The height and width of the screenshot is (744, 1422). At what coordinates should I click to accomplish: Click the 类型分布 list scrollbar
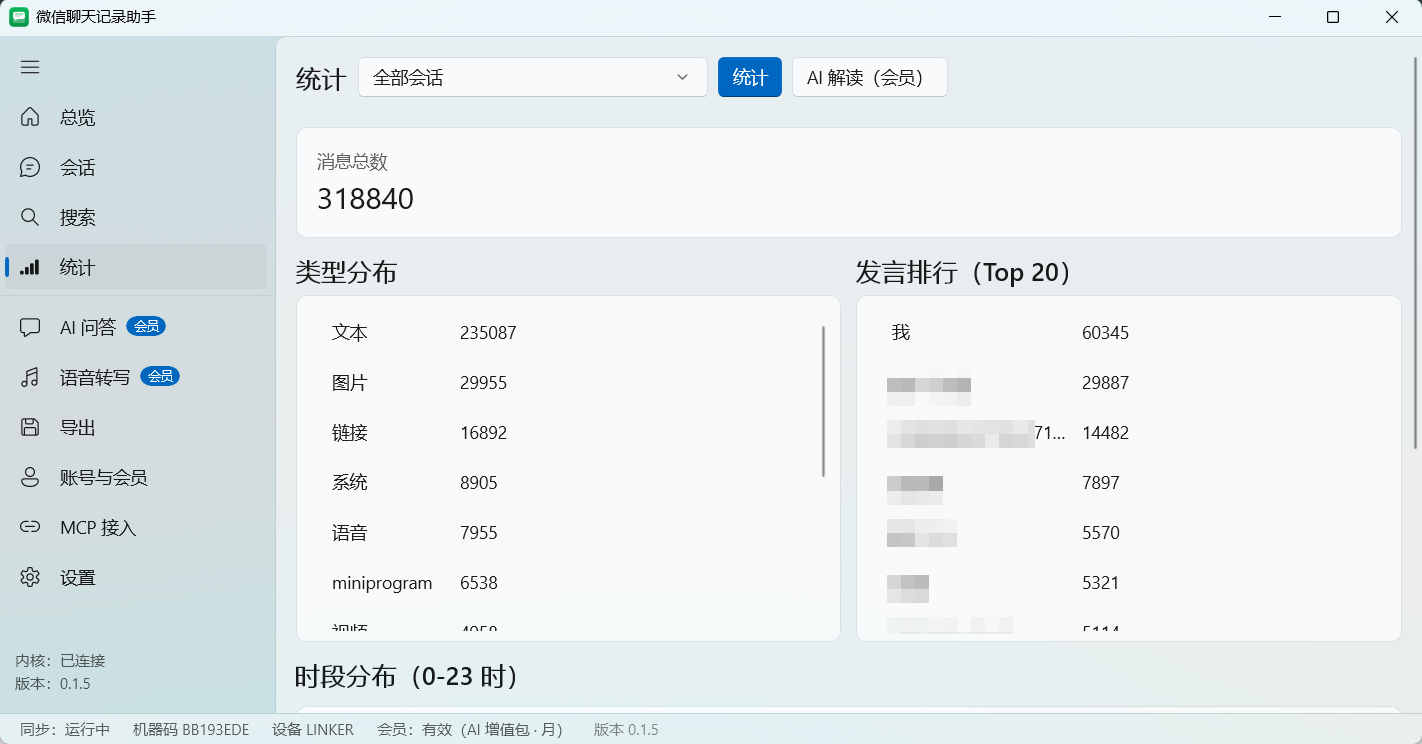pos(823,401)
